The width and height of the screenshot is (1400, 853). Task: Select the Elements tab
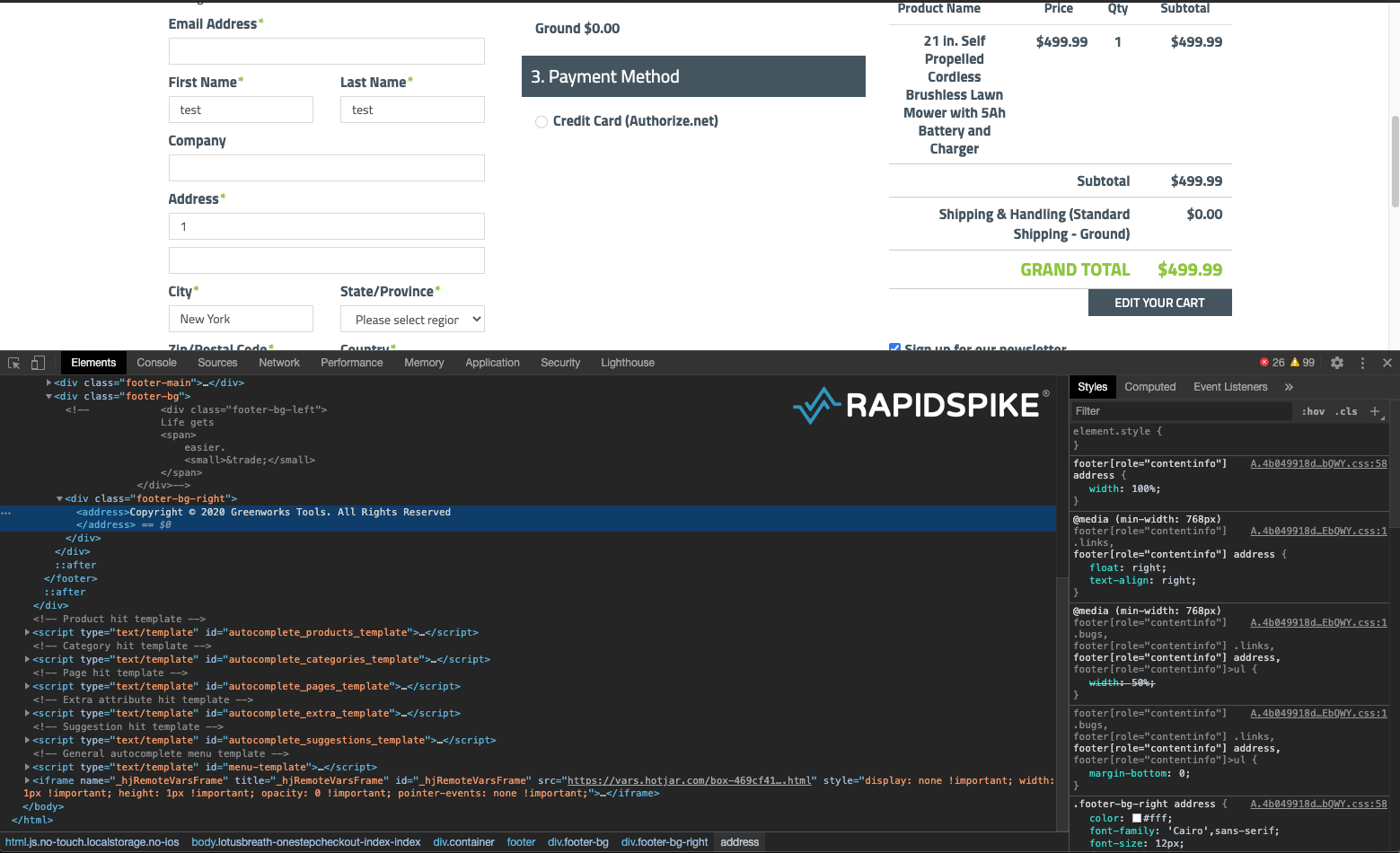coord(93,363)
